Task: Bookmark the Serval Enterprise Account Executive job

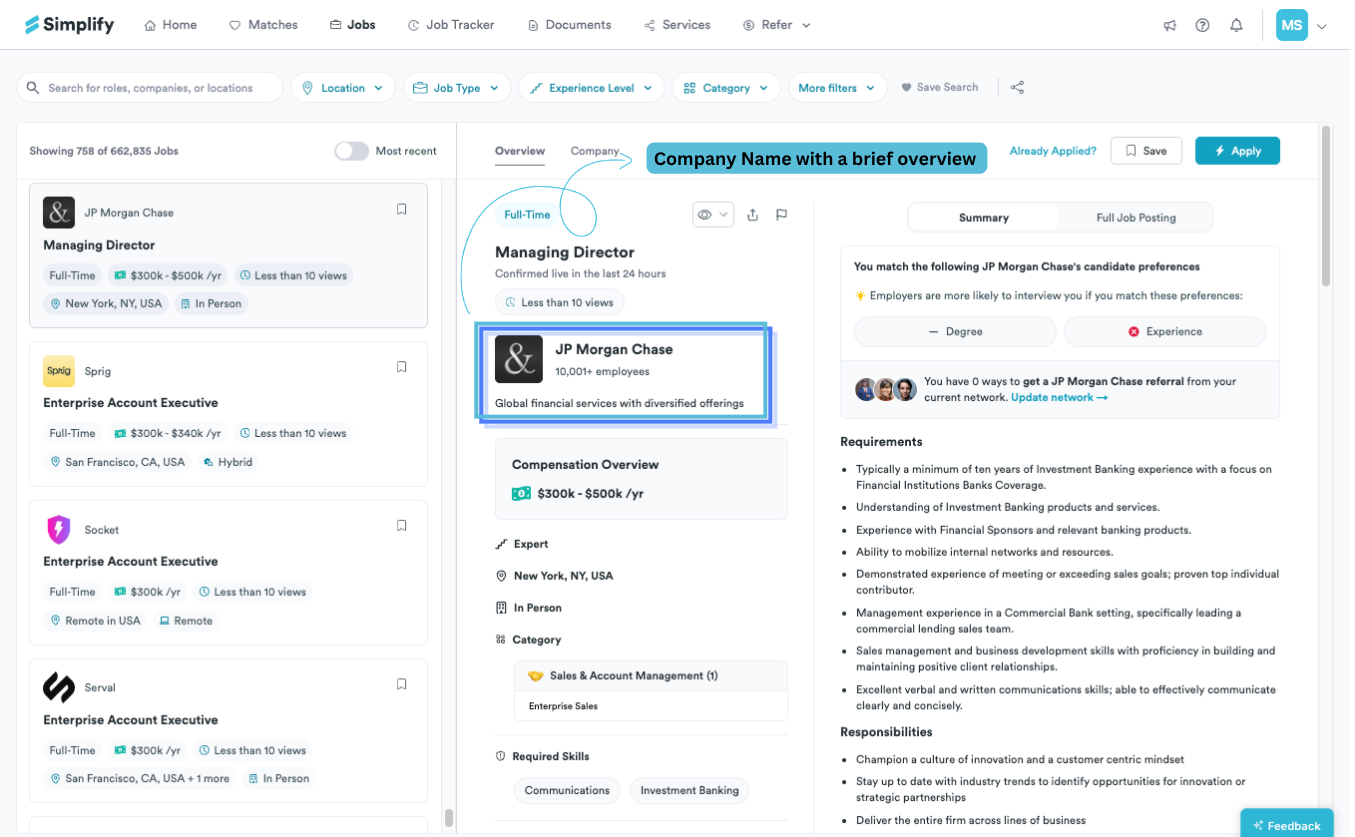Action: pyautogui.click(x=402, y=685)
